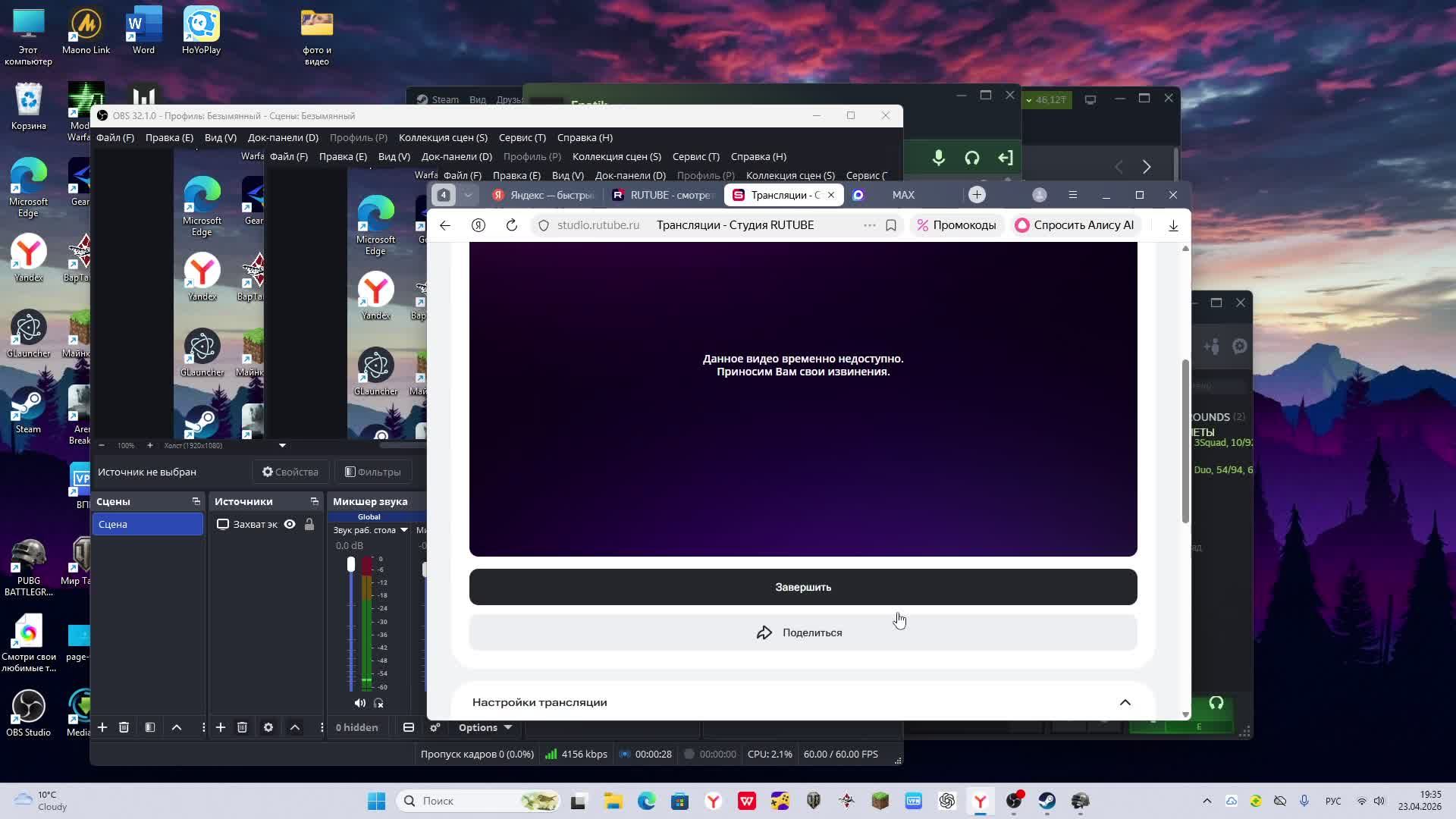1456x819 pixels.
Task: Toggle mixer layout icon next to hidden
Action: pos(409,727)
